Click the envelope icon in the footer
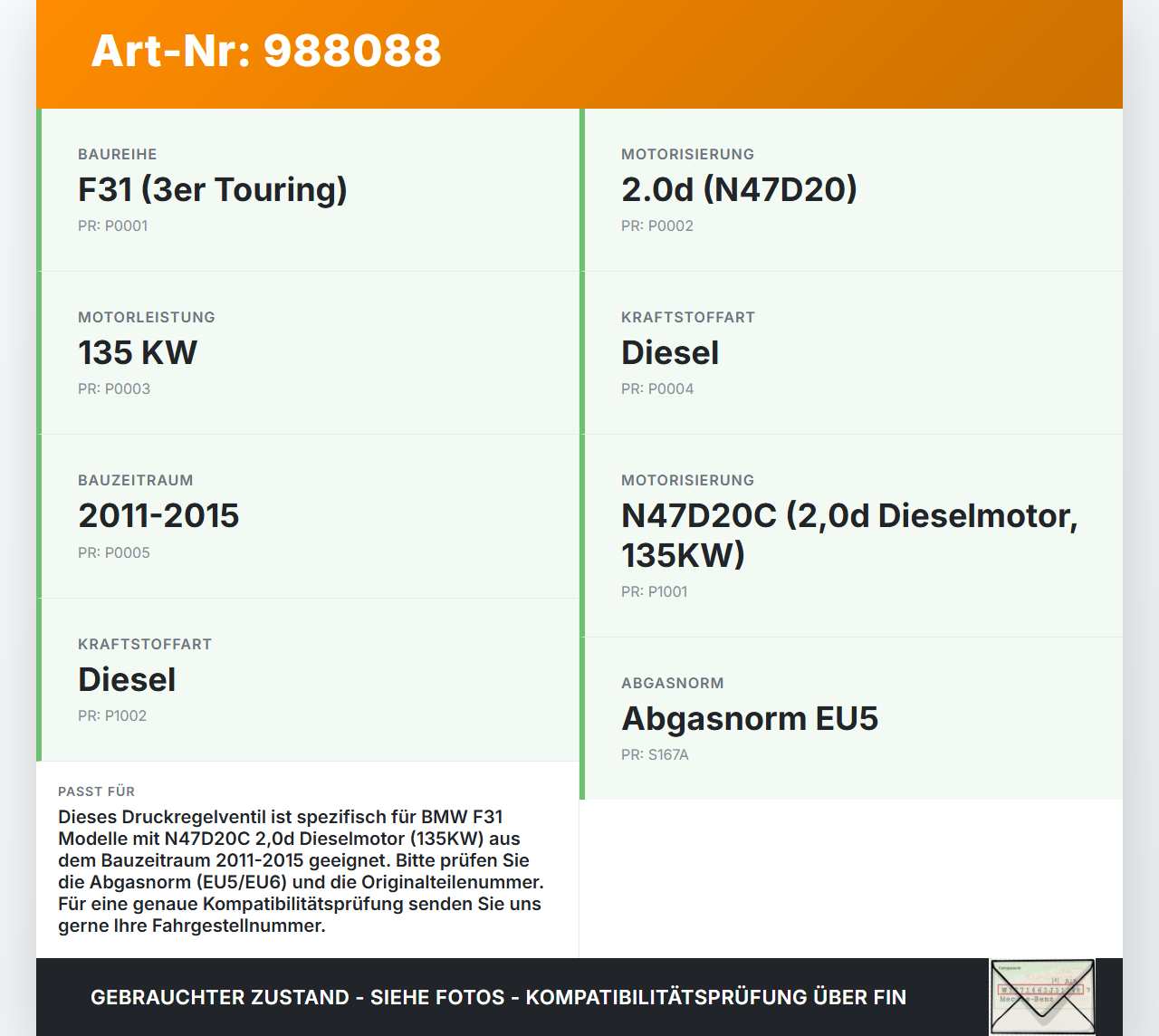The width and height of the screenshot is (1159, 1036). pyautogui.click(x=1042, y=996)
